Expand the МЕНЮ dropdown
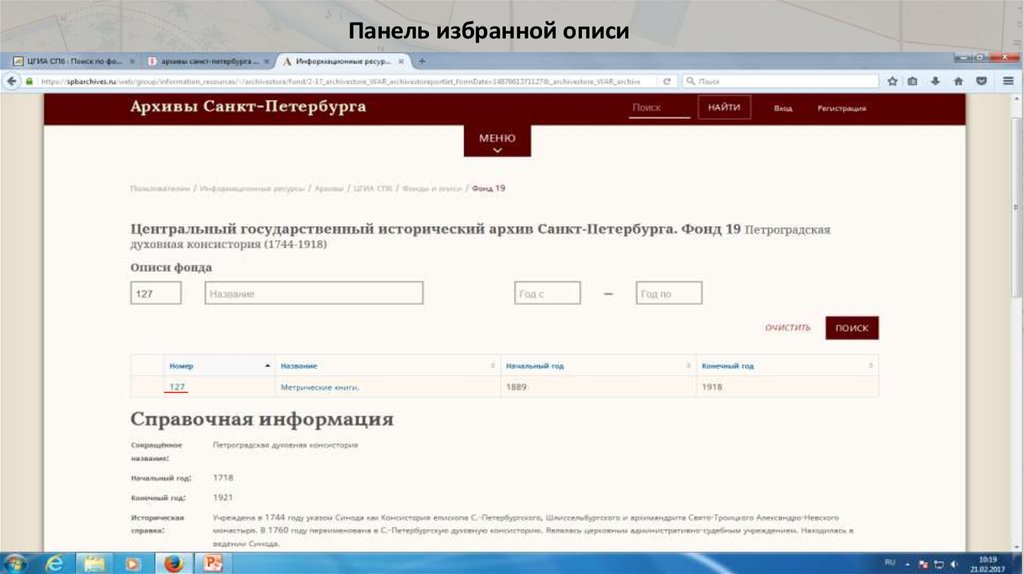Screen dimensions: 1024x574 [x=497, y=142]
